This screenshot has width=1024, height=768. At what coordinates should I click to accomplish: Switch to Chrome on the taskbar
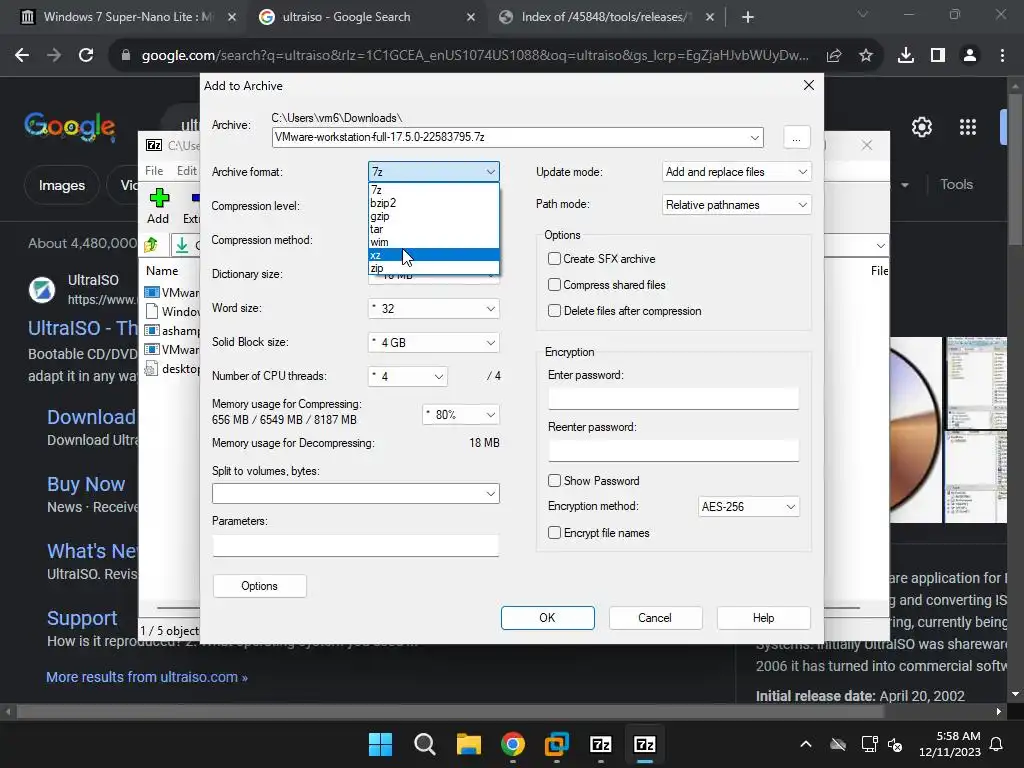point(513,744)
